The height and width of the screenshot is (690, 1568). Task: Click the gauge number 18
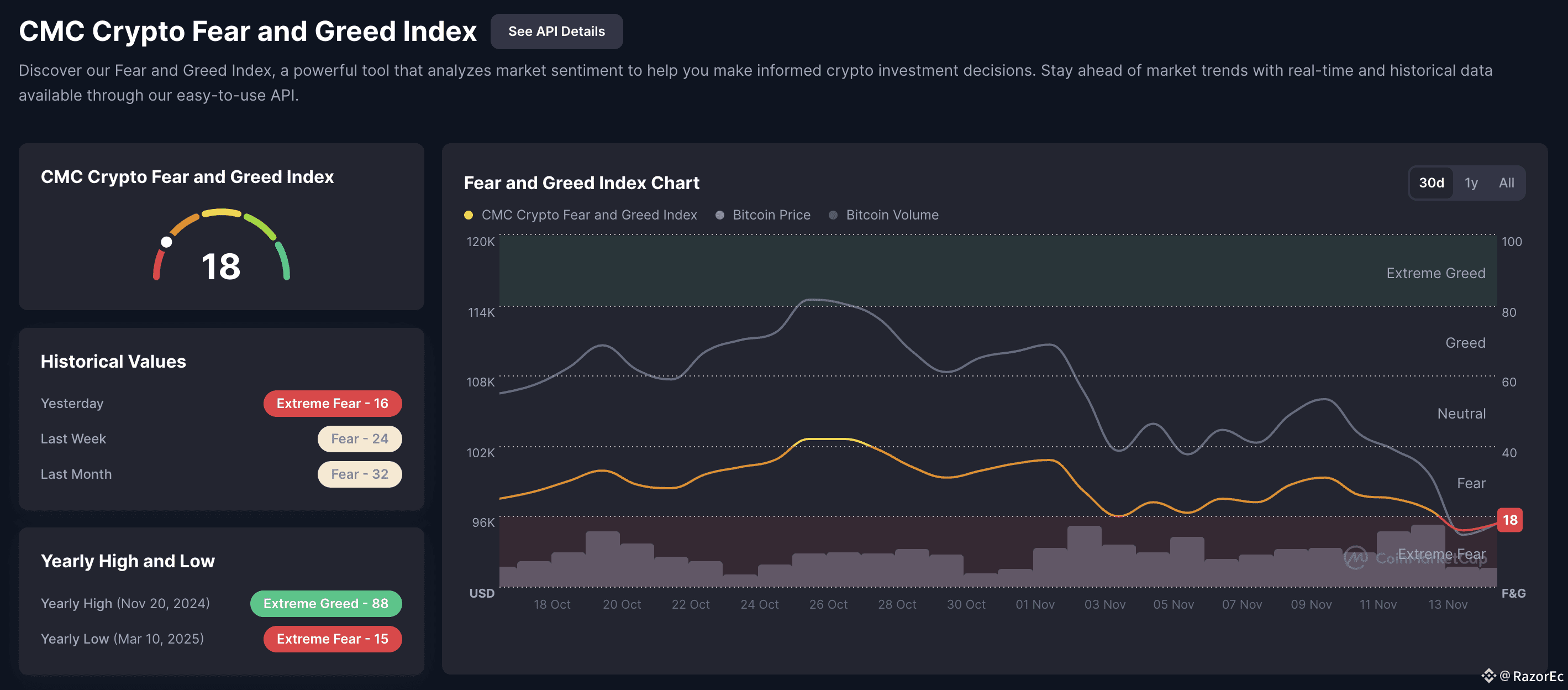[221, 266]
